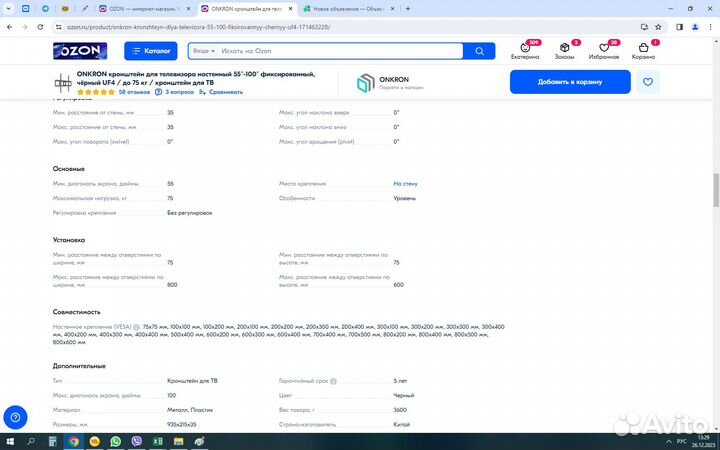Click the Ozon logo
This screenshot has width=720, height=450.
click(80, 51)
